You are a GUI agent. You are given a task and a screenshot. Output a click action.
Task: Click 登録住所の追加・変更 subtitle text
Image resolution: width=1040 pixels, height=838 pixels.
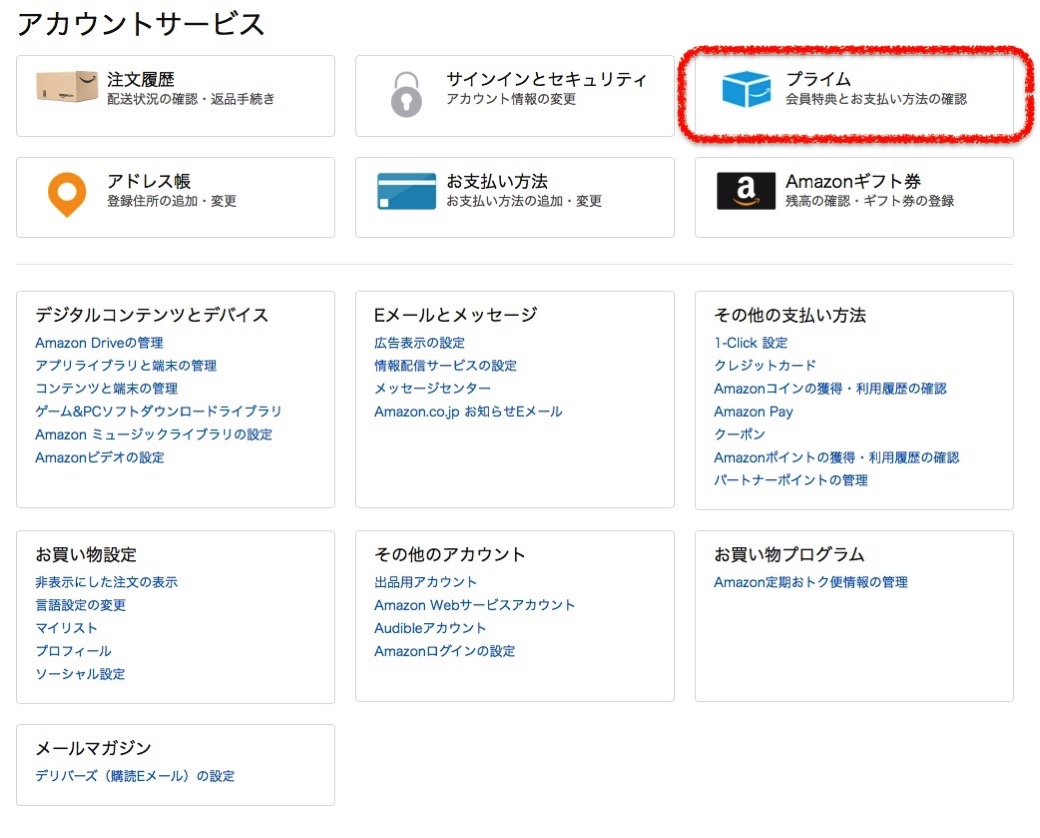pos(172,201)
